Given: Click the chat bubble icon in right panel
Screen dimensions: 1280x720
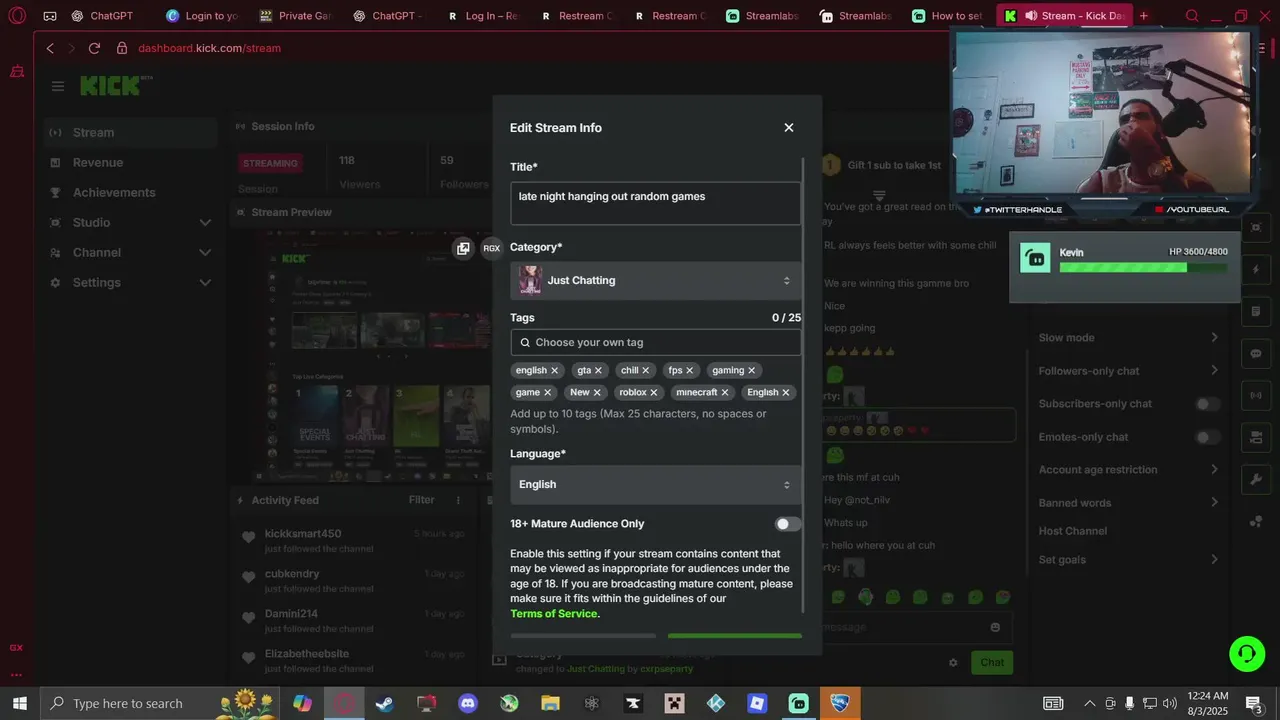Looking at the screenshot, I should pyautogui.click(x=1256, y=354).
